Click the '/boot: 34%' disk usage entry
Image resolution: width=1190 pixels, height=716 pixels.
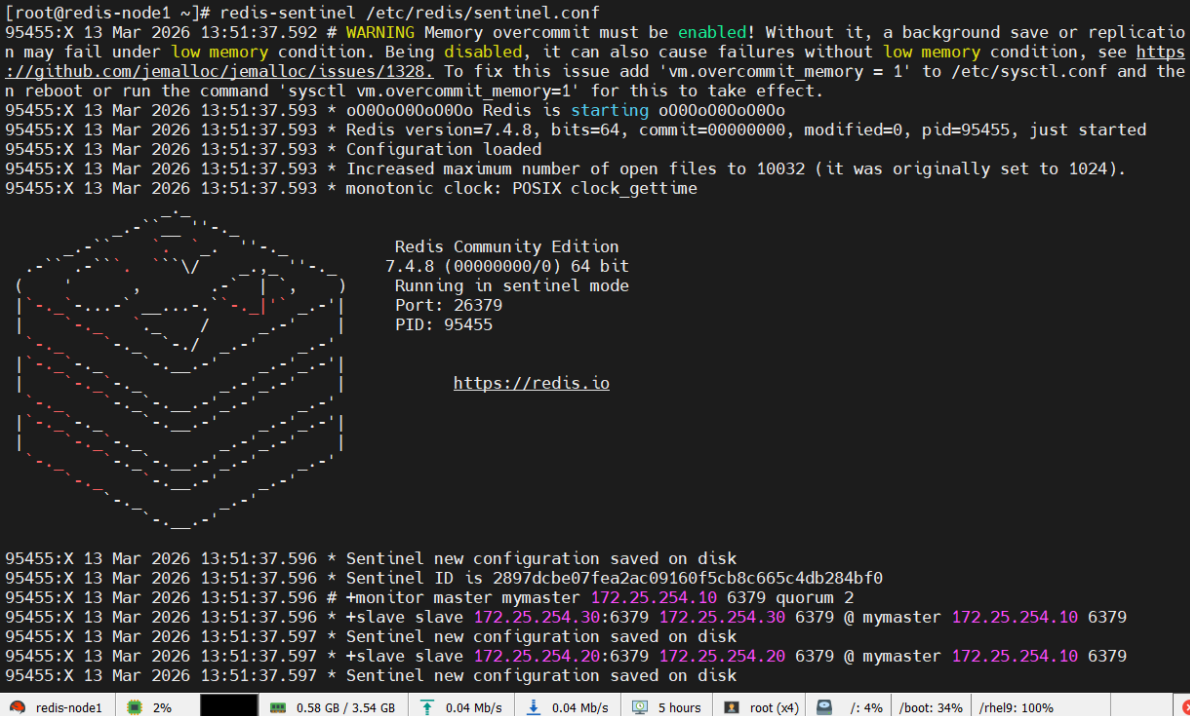click(x=930, y=708)
